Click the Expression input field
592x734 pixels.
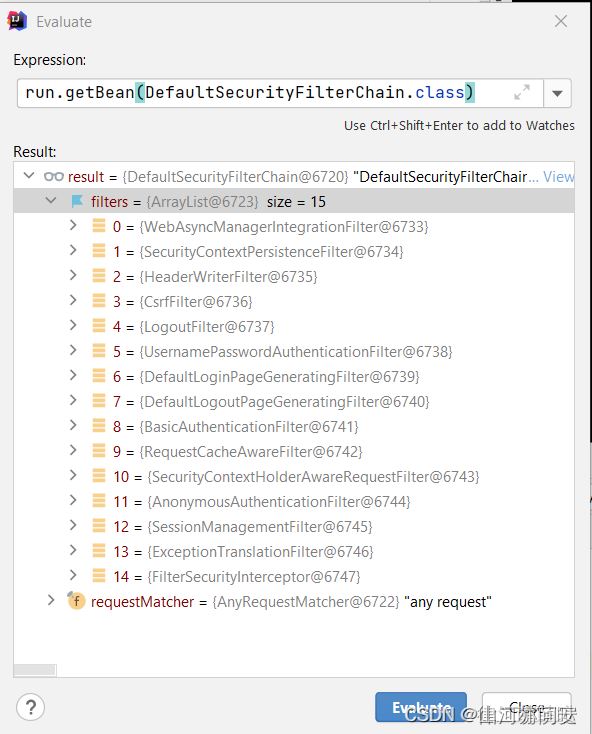(x=280, y=93)
